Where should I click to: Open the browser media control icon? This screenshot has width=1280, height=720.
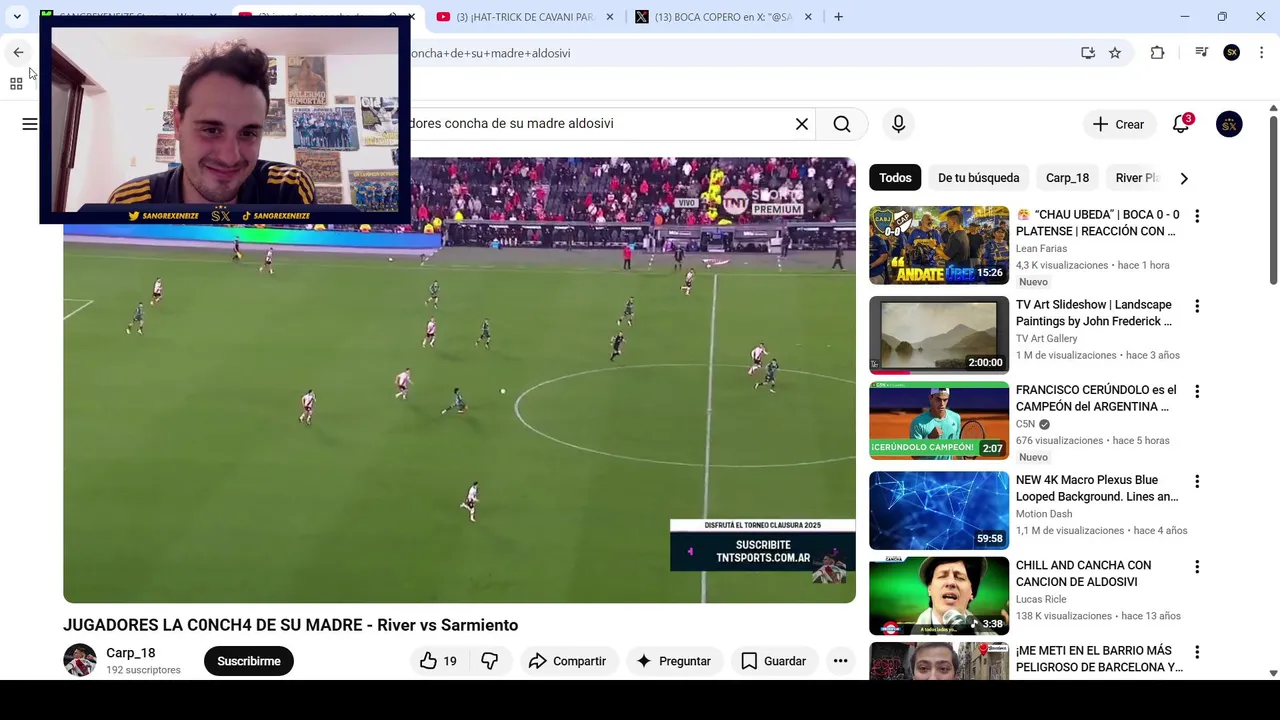[x=1202, y=53]
